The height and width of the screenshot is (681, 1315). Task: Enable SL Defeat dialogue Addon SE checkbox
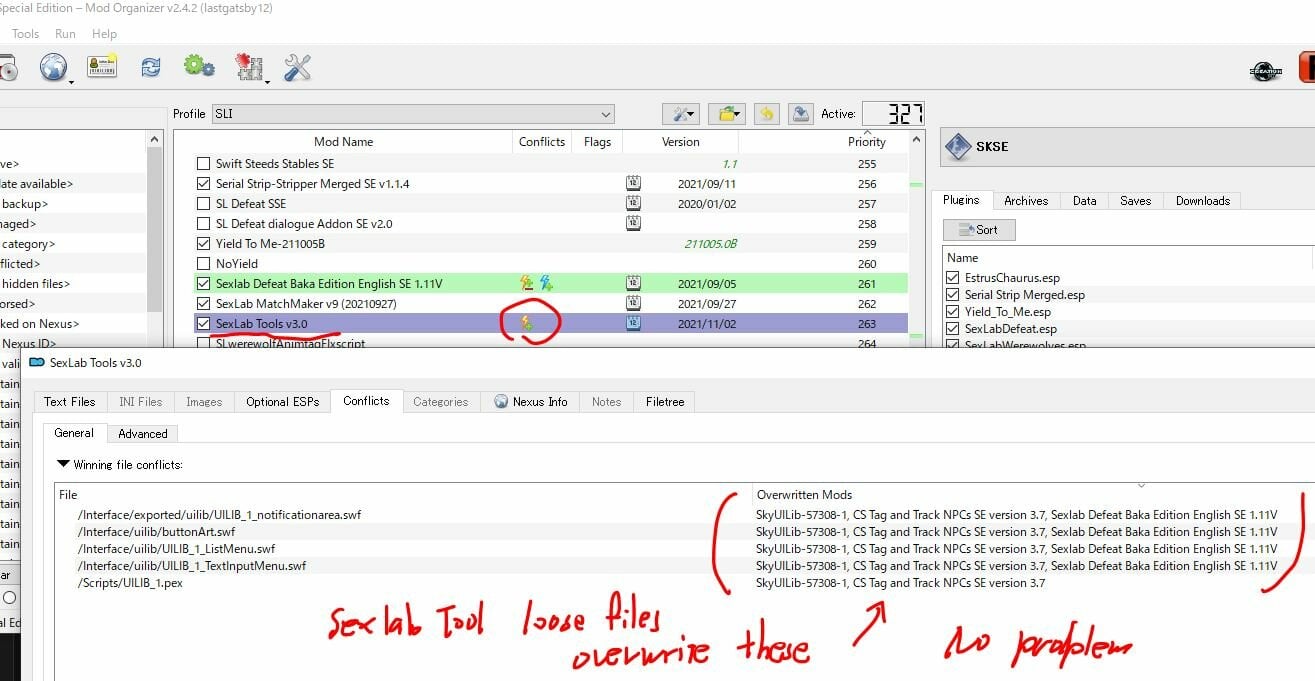204,223
